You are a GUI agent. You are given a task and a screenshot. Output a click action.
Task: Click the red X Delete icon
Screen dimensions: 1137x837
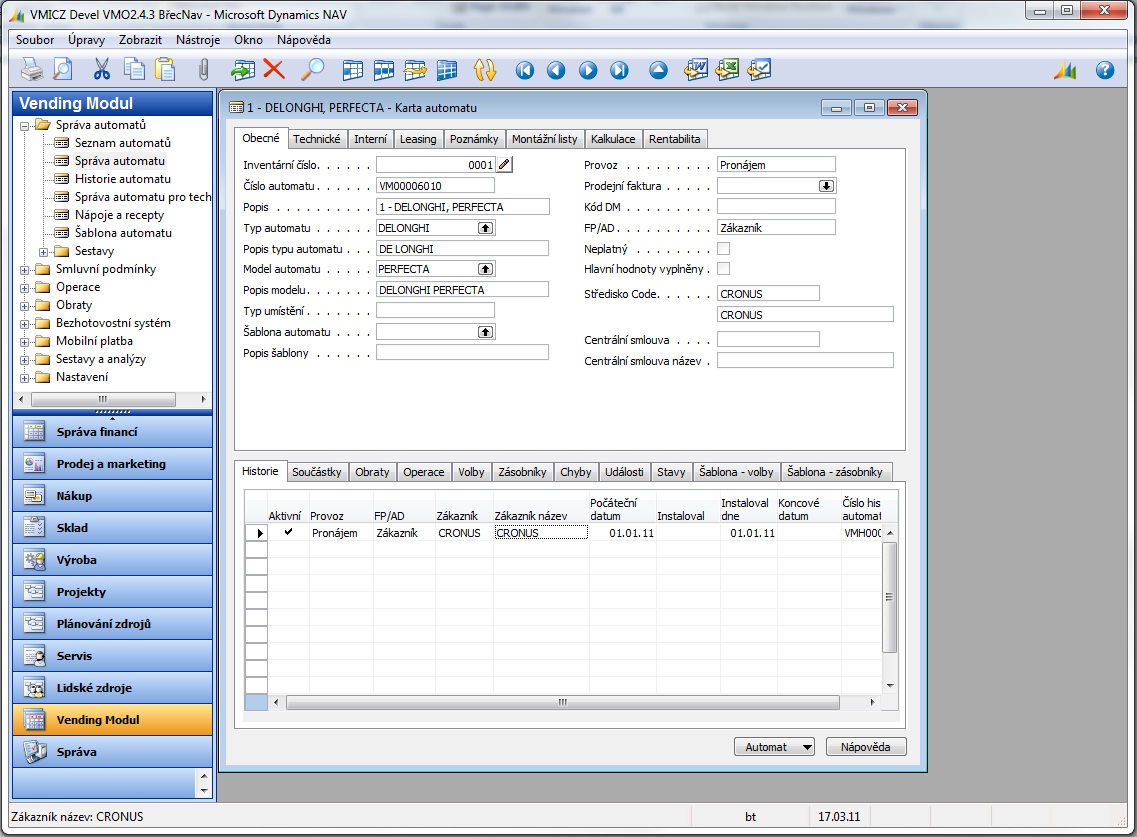(274, 70)
